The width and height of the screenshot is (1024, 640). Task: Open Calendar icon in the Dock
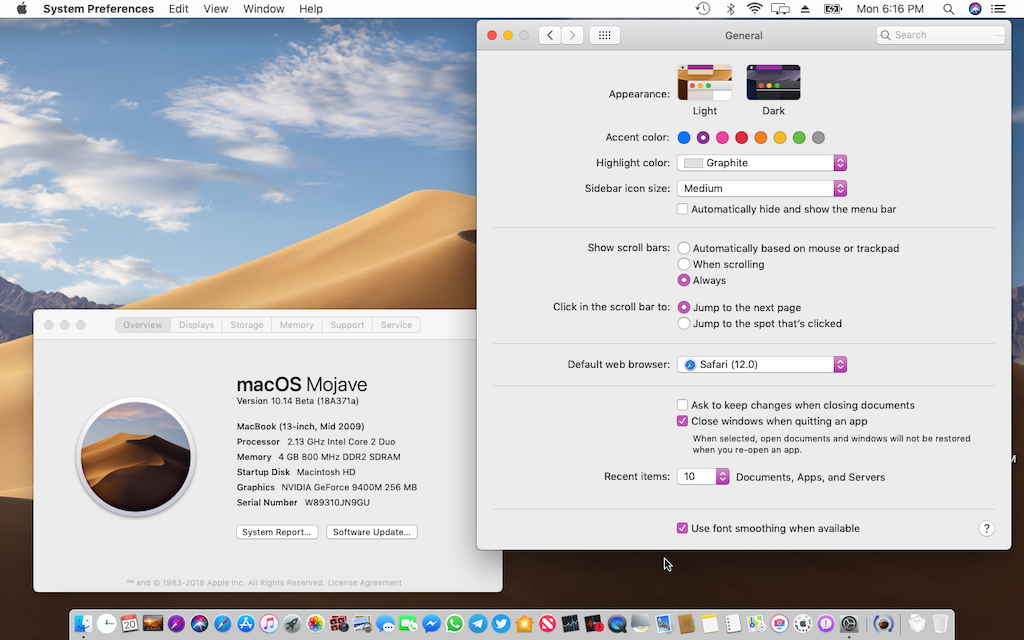pos(129,624)
